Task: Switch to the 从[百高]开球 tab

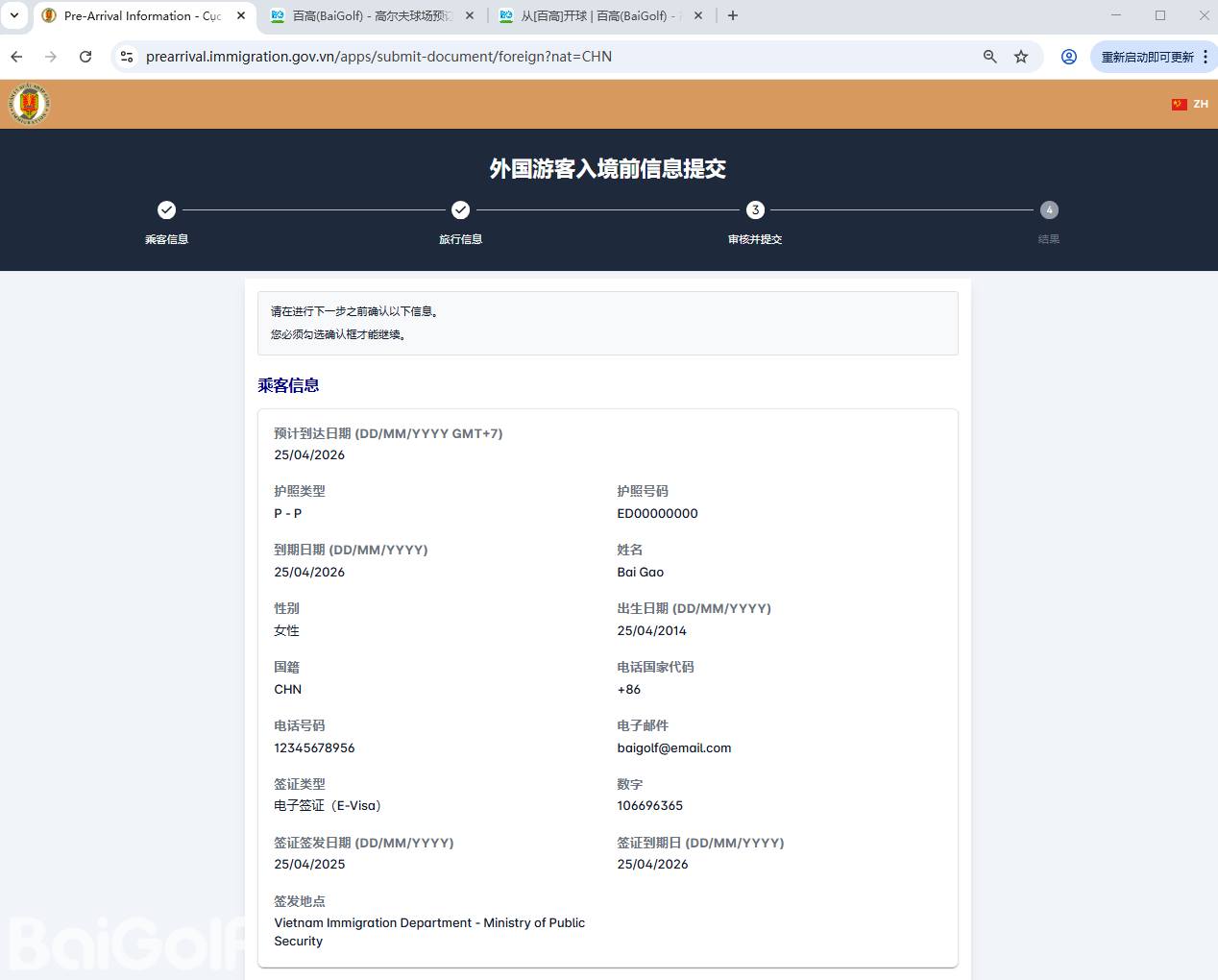Action: click(597, 16)
